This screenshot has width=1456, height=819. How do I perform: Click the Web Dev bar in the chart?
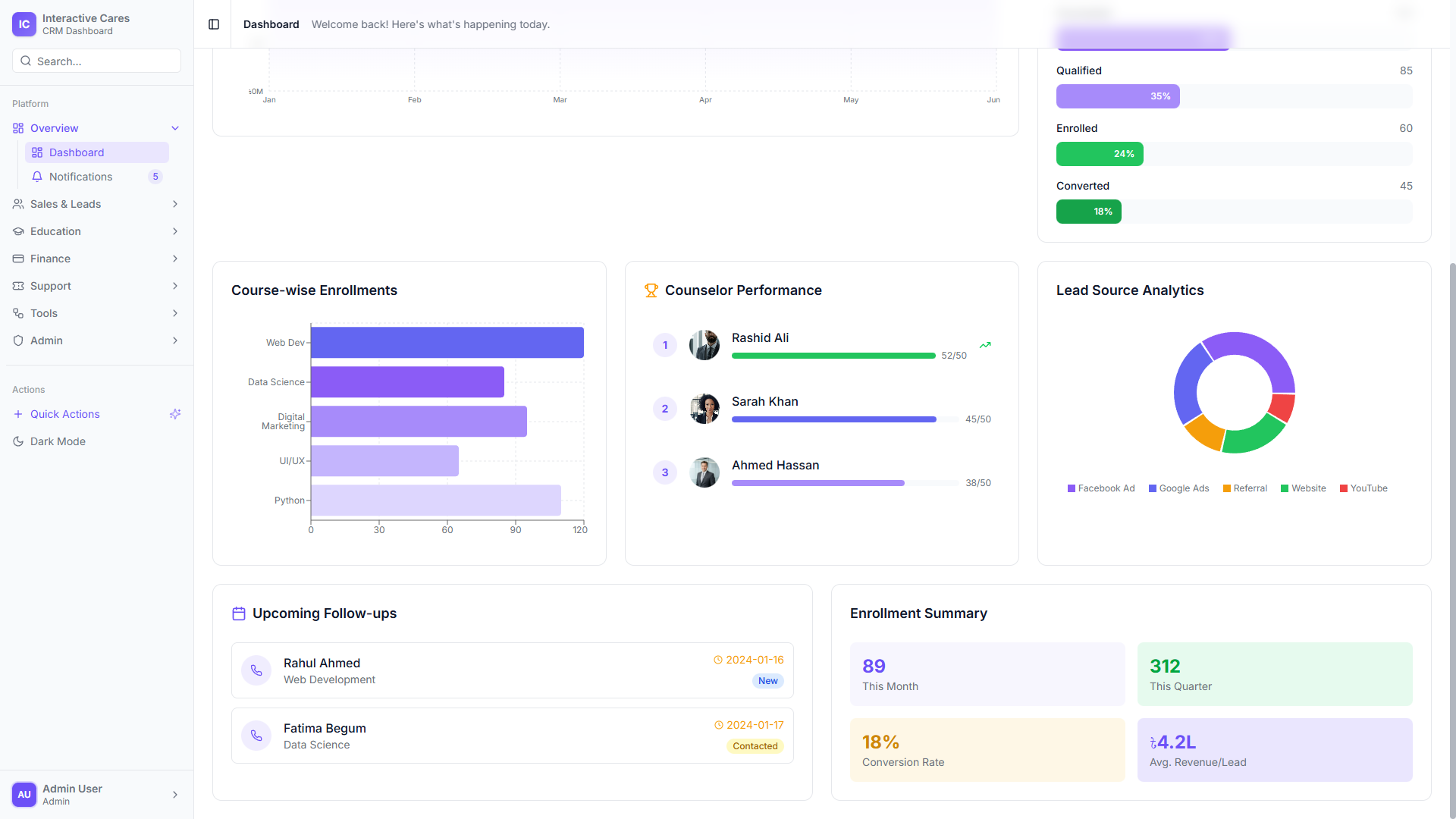(447, 343)
